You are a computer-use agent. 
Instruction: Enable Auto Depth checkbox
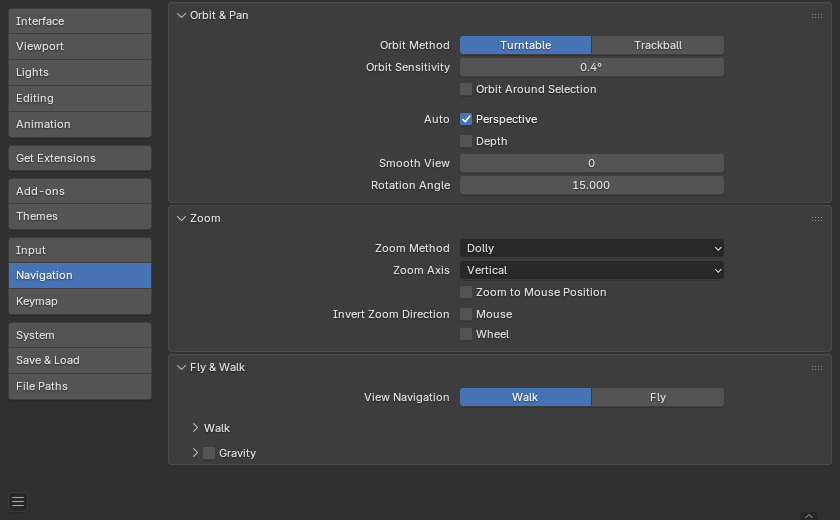pyautogui.click(x=466, y=141)
